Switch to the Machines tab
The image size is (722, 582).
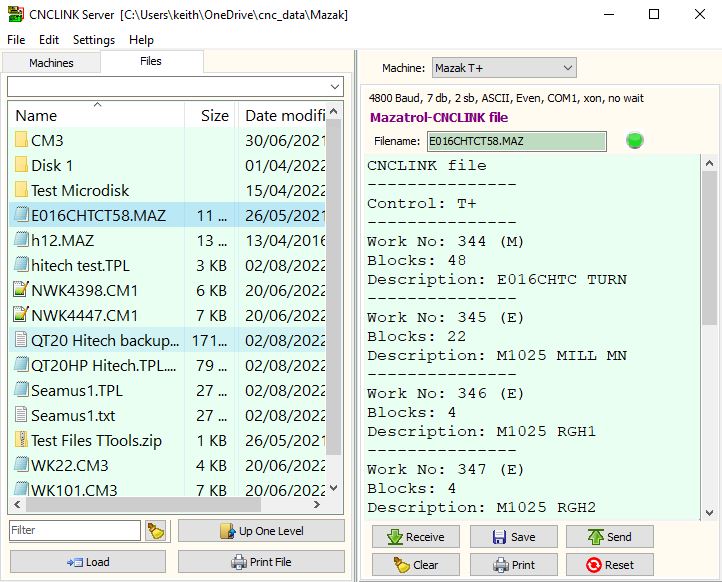[51, 62]
